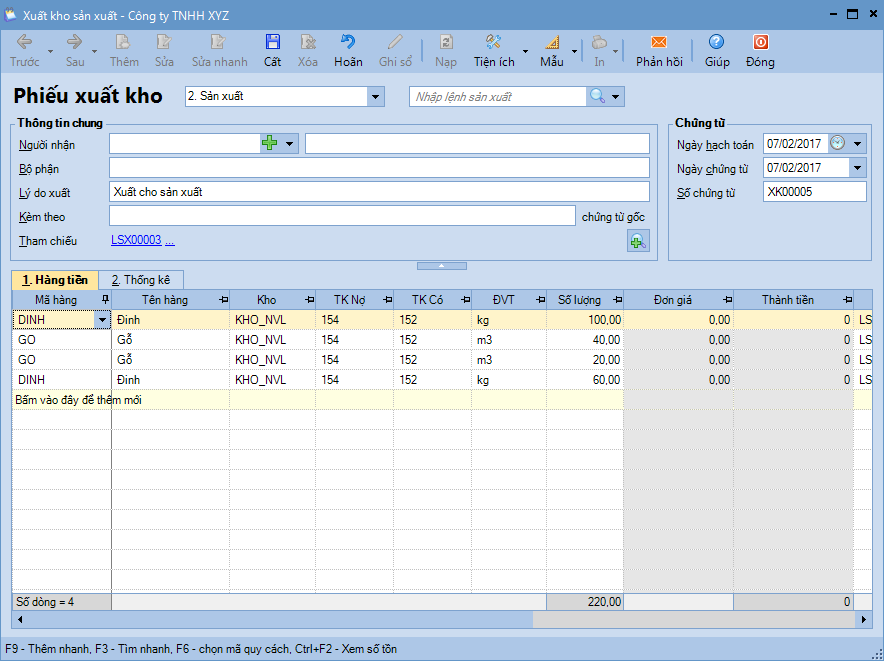Click the Lý do xuất text field

pyautogui.click(x=378, y=192)
